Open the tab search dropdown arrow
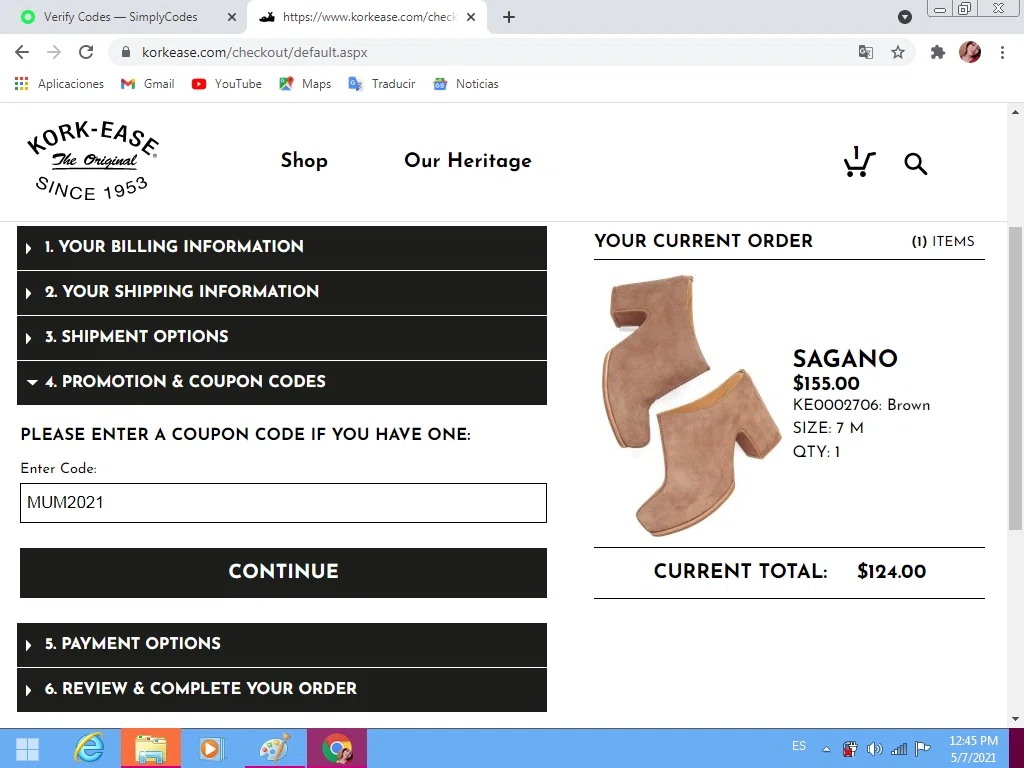 click(x=904, y=17)
